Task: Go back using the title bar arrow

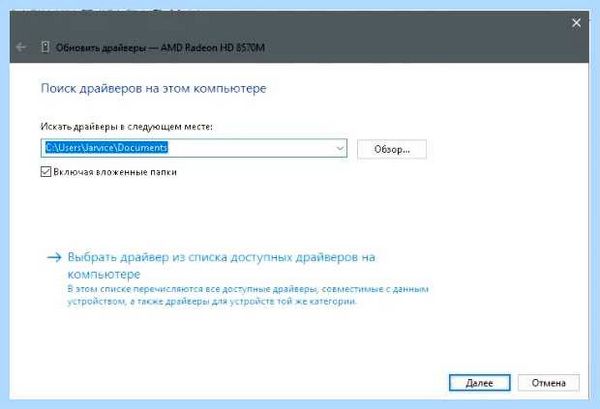Action: tap(21, 47)
